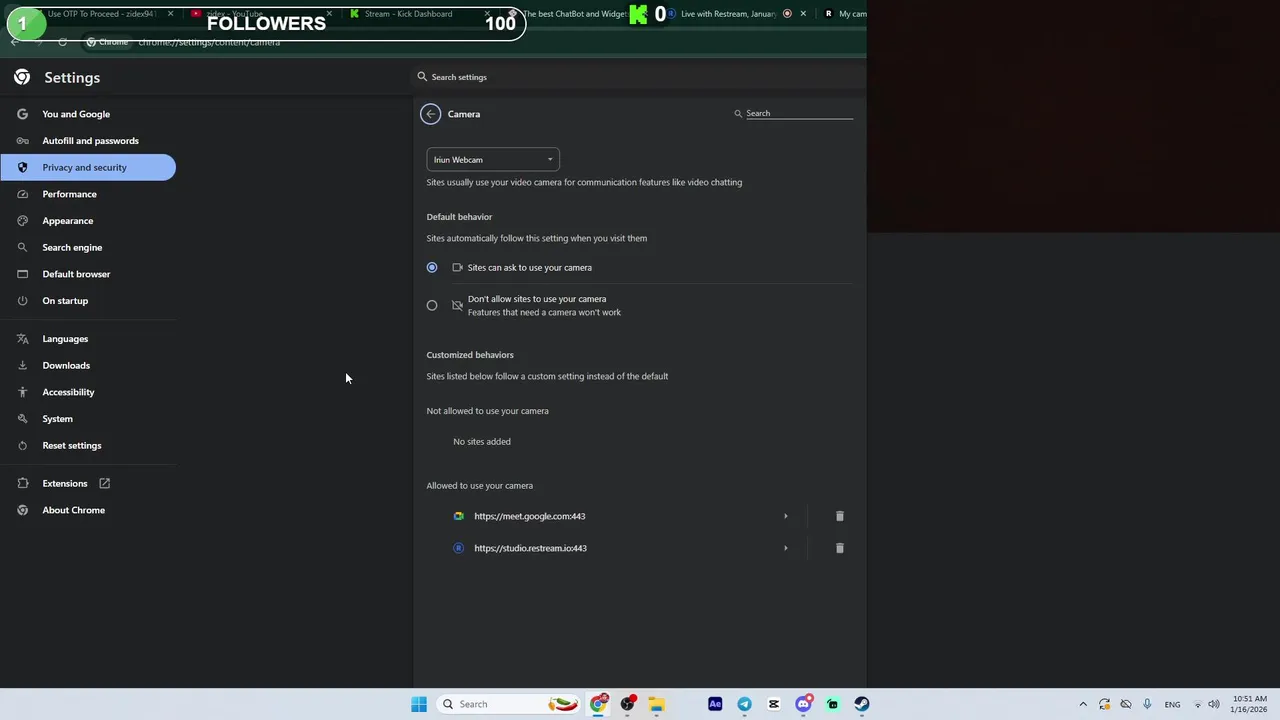Delete studio.restream.io camera permission
Viewport: 1280px width, 720px height.
pyautogui.click(x=840, y=548)
